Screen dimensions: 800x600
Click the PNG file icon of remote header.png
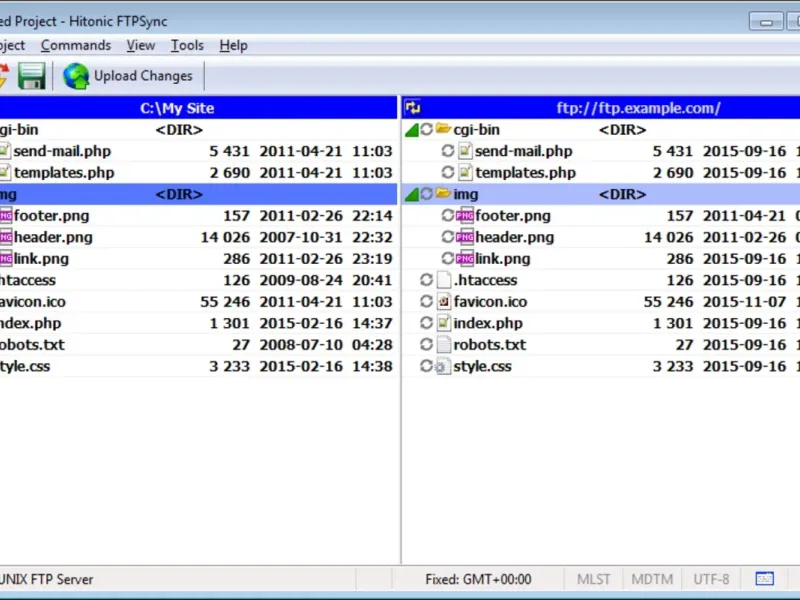tap(465, 237)
